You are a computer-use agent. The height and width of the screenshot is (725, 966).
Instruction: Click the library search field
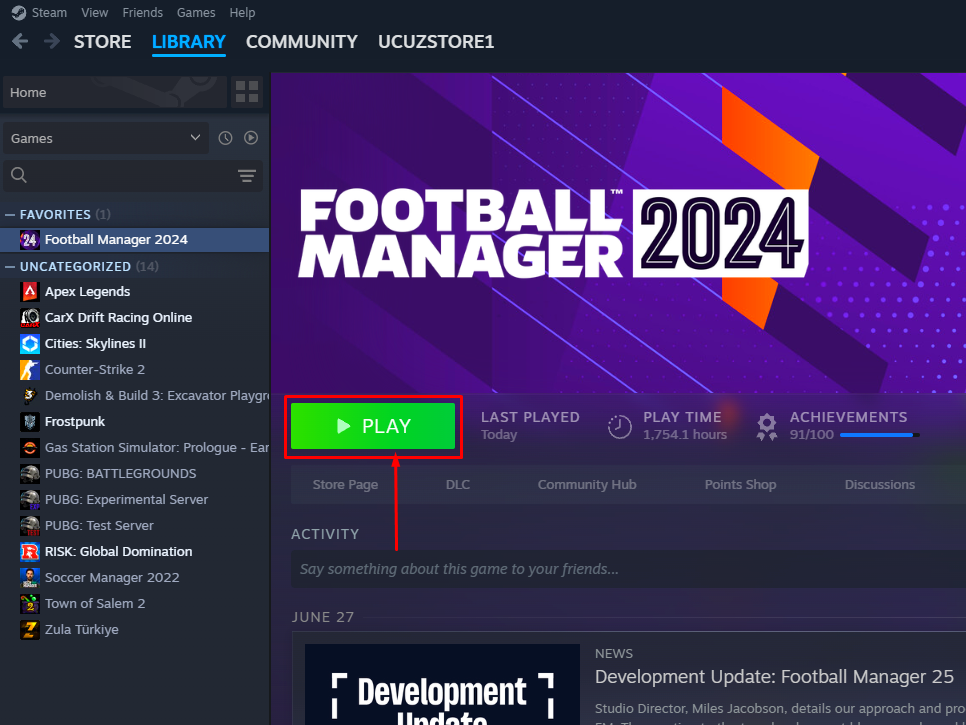(x=133, y=176)
